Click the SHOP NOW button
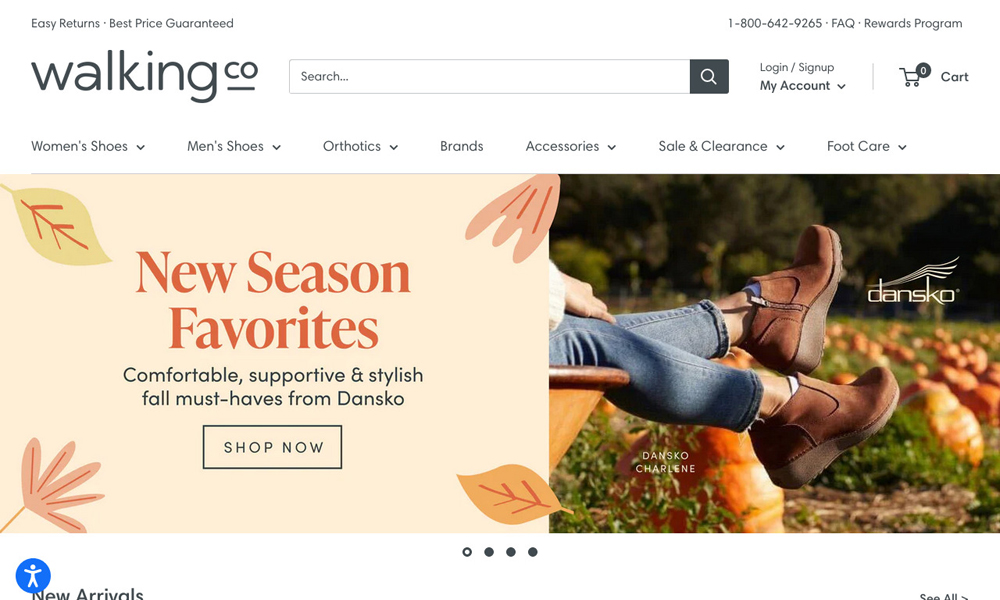 click(x=272, y=447)
